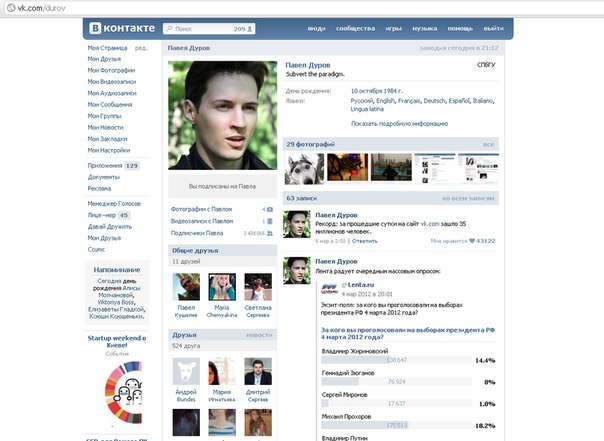
Task: Open the помощь header menu
Action: [460, 29]
